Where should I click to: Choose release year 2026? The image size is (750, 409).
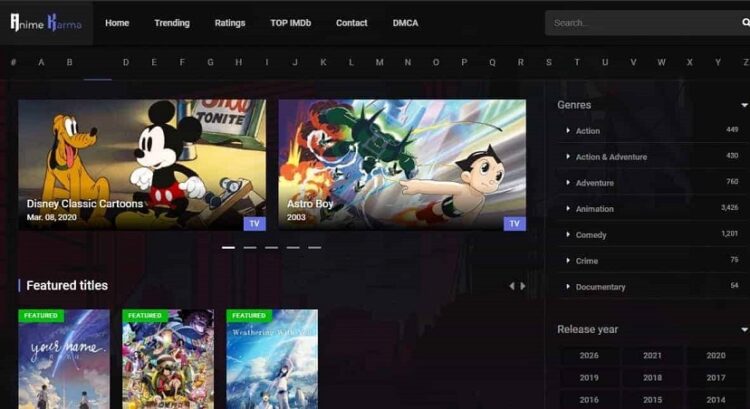point(589,355)
